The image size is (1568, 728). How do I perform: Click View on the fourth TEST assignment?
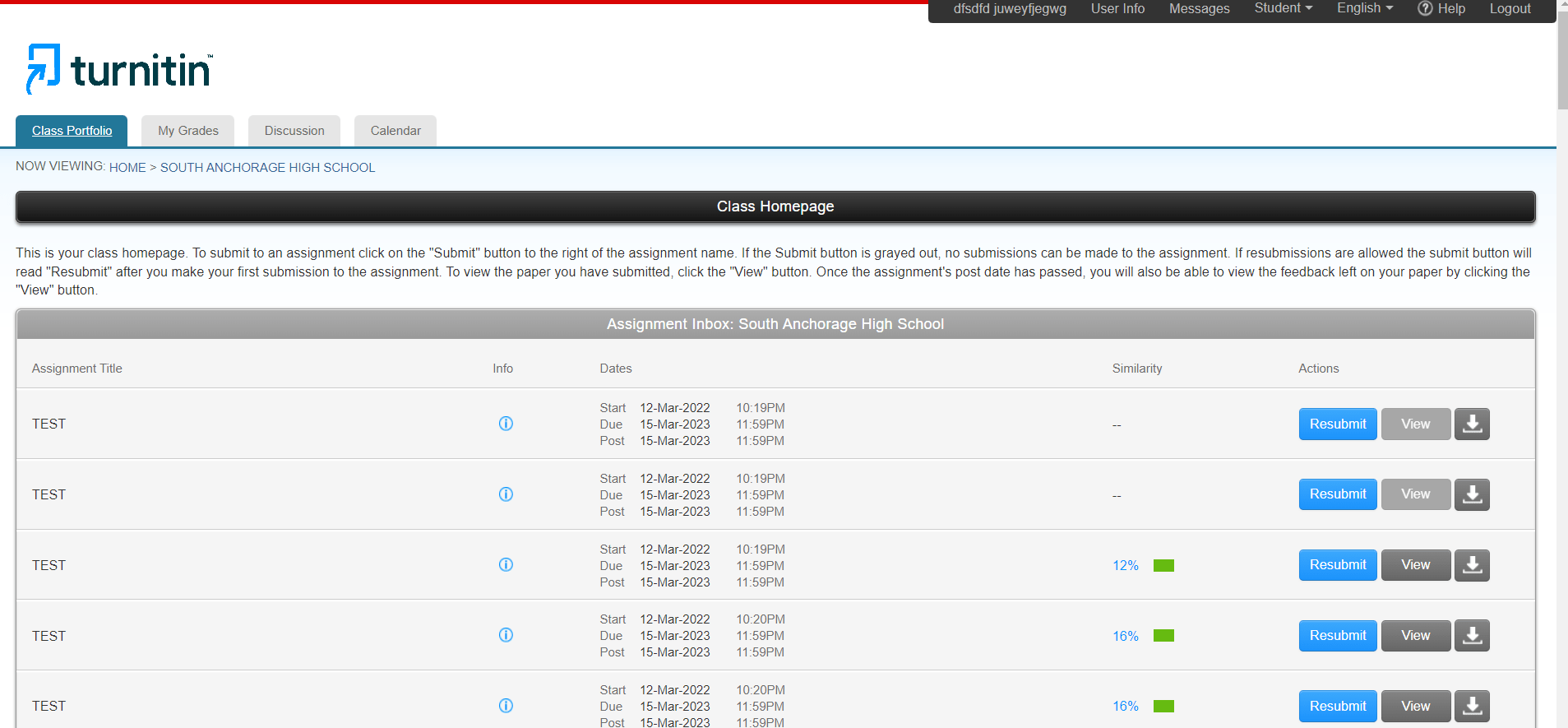click(x=1416, y=636)
